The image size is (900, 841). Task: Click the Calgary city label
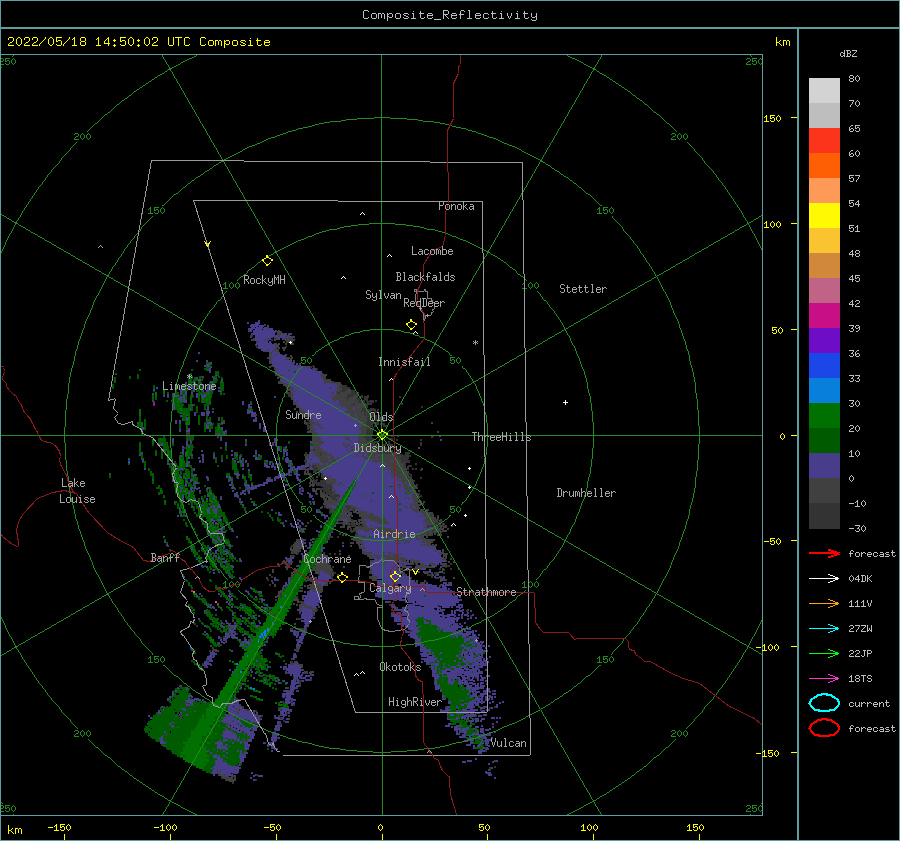tap(390, 588)
